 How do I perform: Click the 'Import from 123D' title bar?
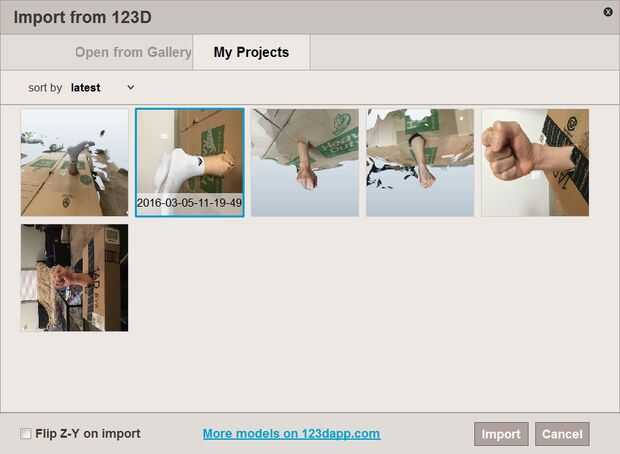[x=310, y=17]
